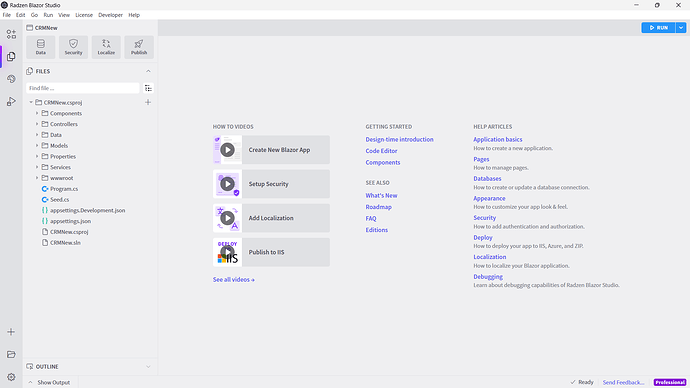
Task: Expand the wwwroot folder
Action: (x=37, y=178)
